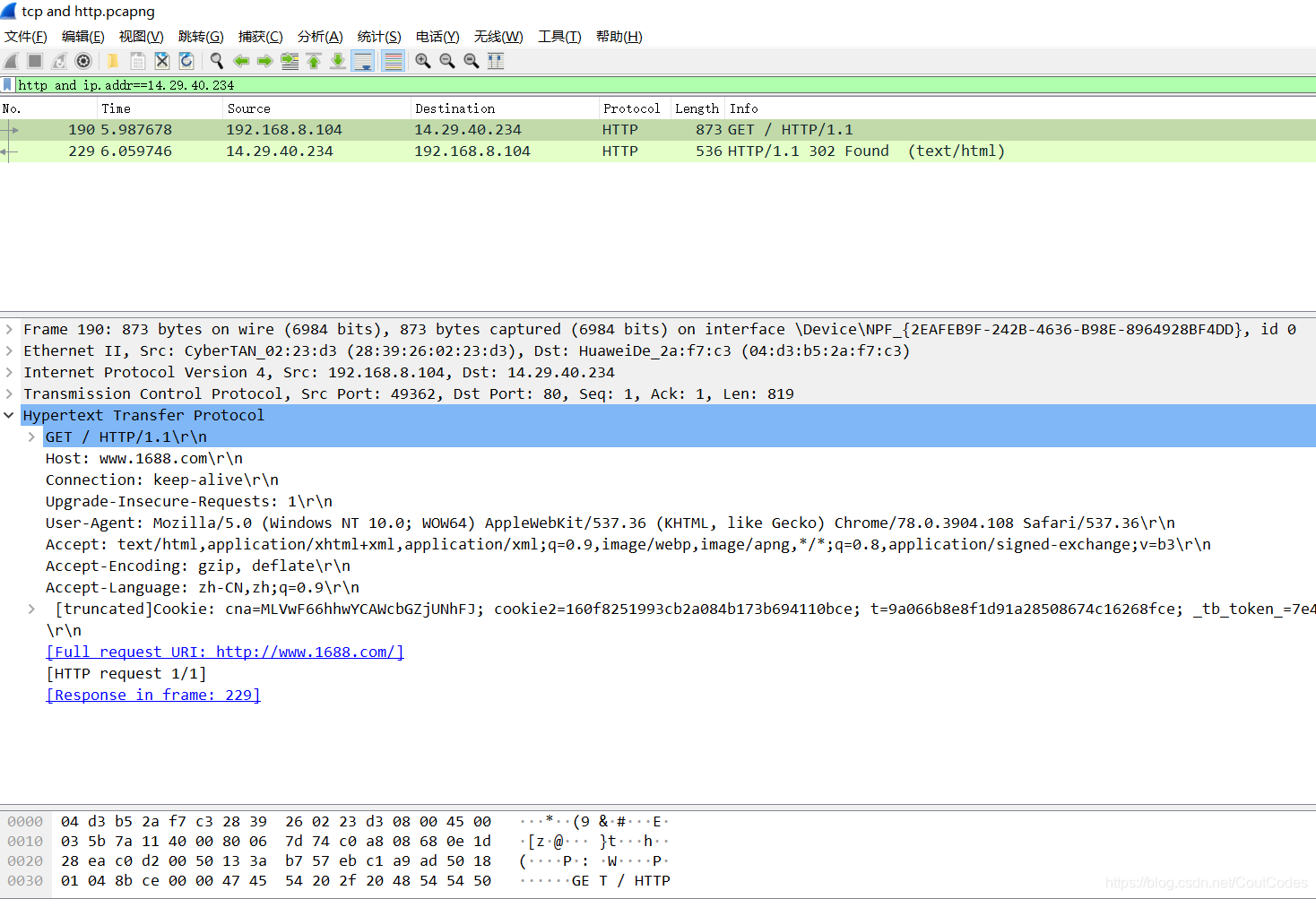Open Find Packet magnifier tool
Viewport: 1316px width, 899px height.
coord(216,61)
